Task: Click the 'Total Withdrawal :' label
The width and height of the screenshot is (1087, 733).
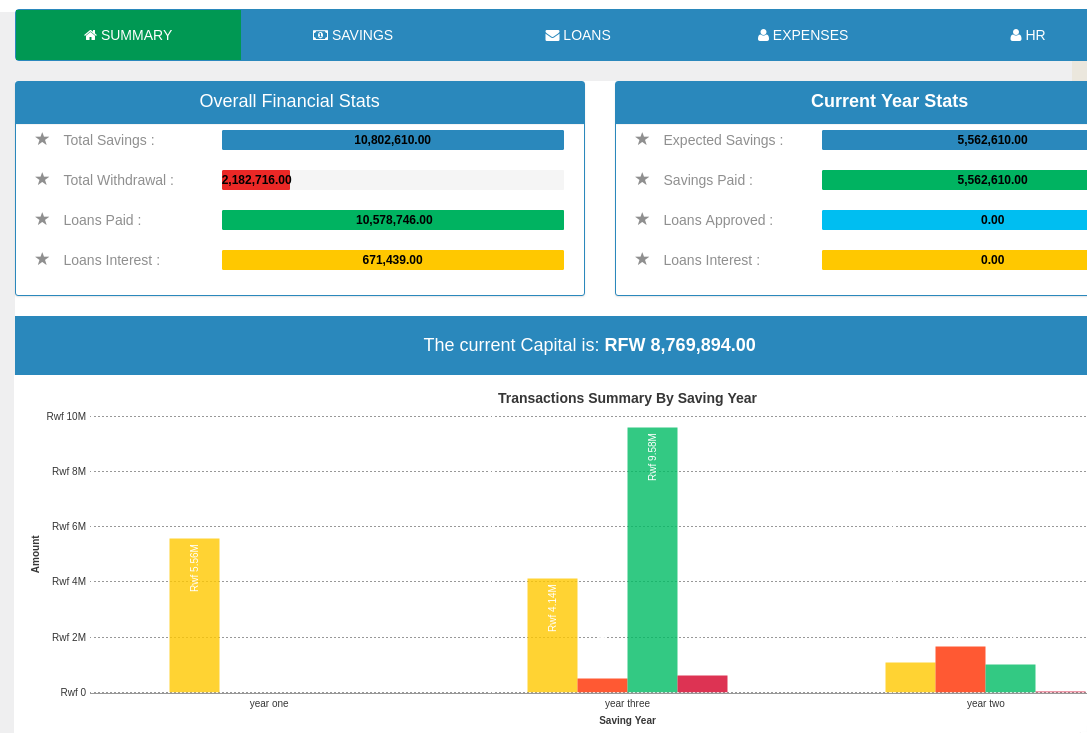Action: (119, 180)
